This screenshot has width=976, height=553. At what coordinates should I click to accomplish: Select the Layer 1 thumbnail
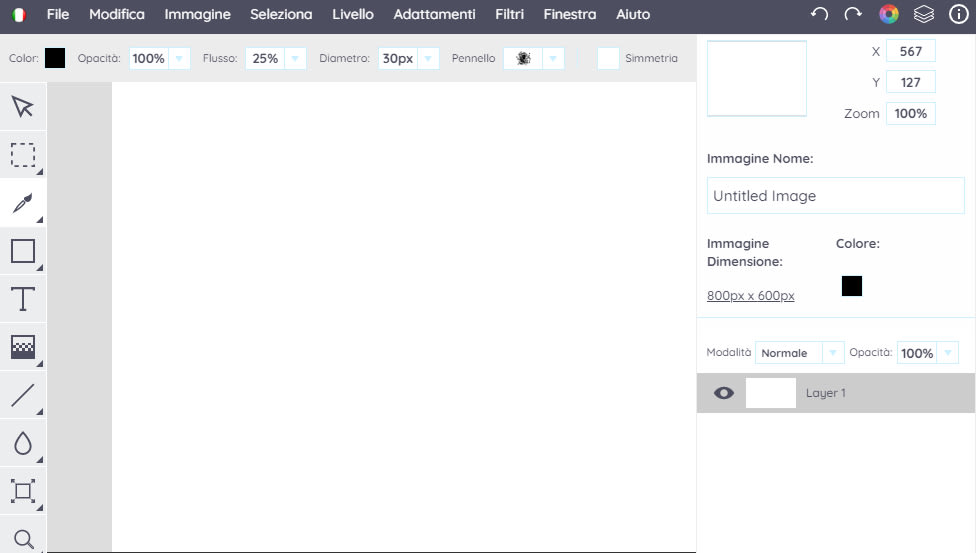pos(771,393)
